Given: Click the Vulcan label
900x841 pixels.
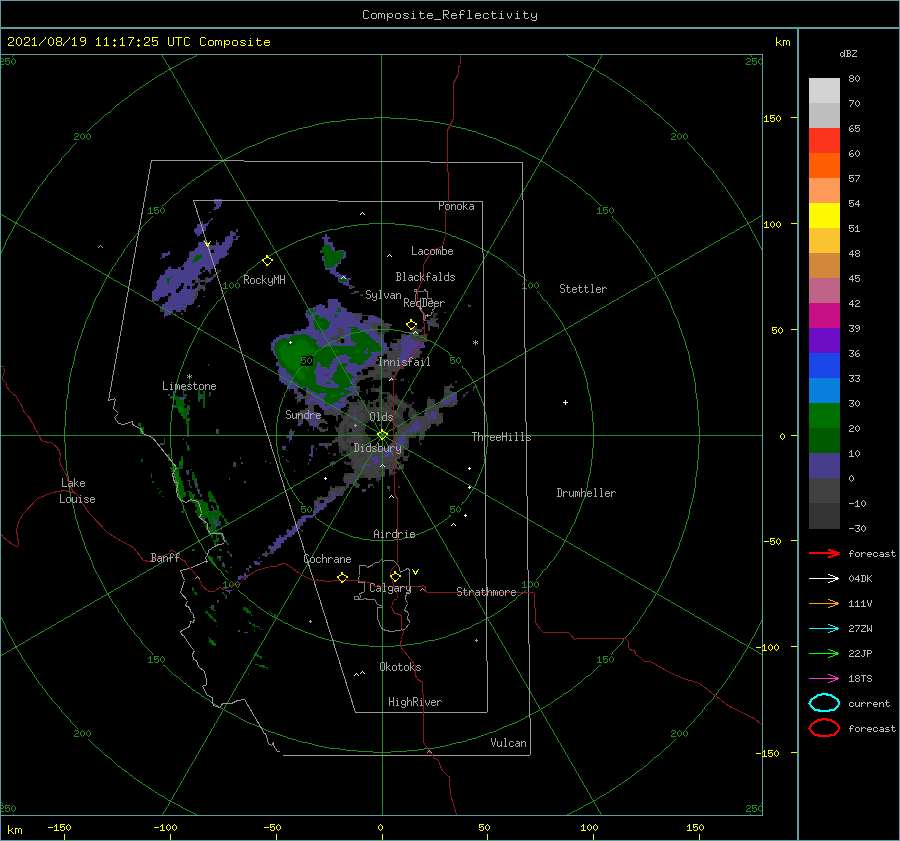Looking at the screenshot, I should point(508,743).
